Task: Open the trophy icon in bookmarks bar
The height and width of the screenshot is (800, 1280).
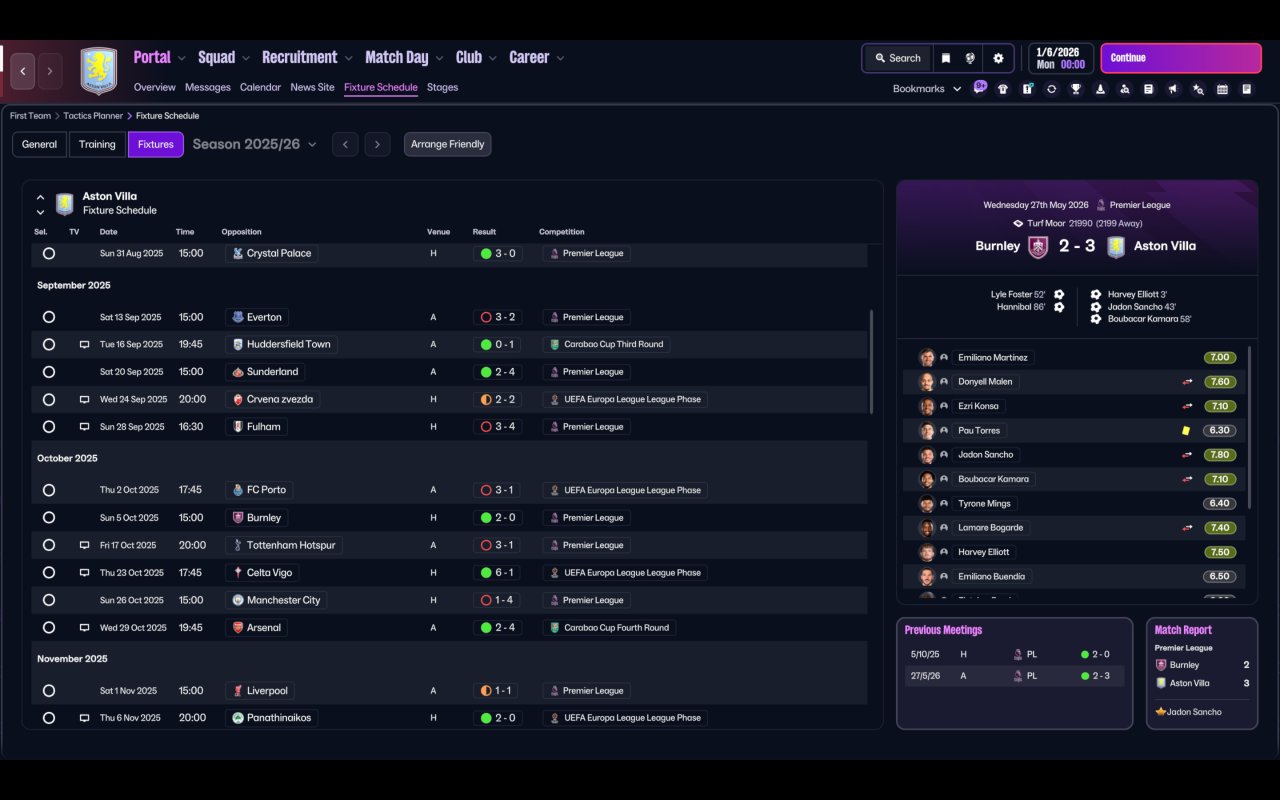Action: pos(1075,89)
